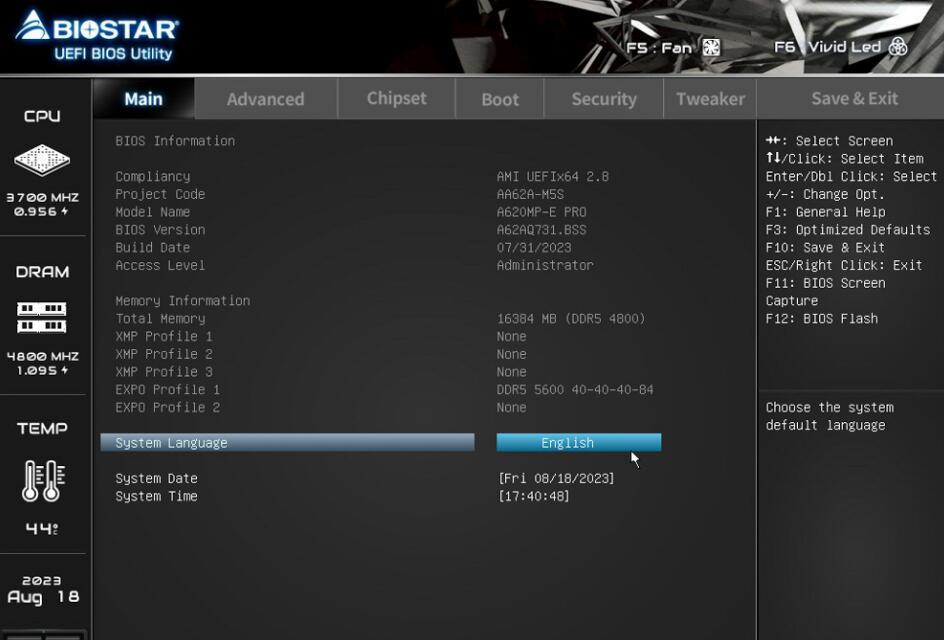Click the XMP Profile 2 label

(x=164, y=354)
